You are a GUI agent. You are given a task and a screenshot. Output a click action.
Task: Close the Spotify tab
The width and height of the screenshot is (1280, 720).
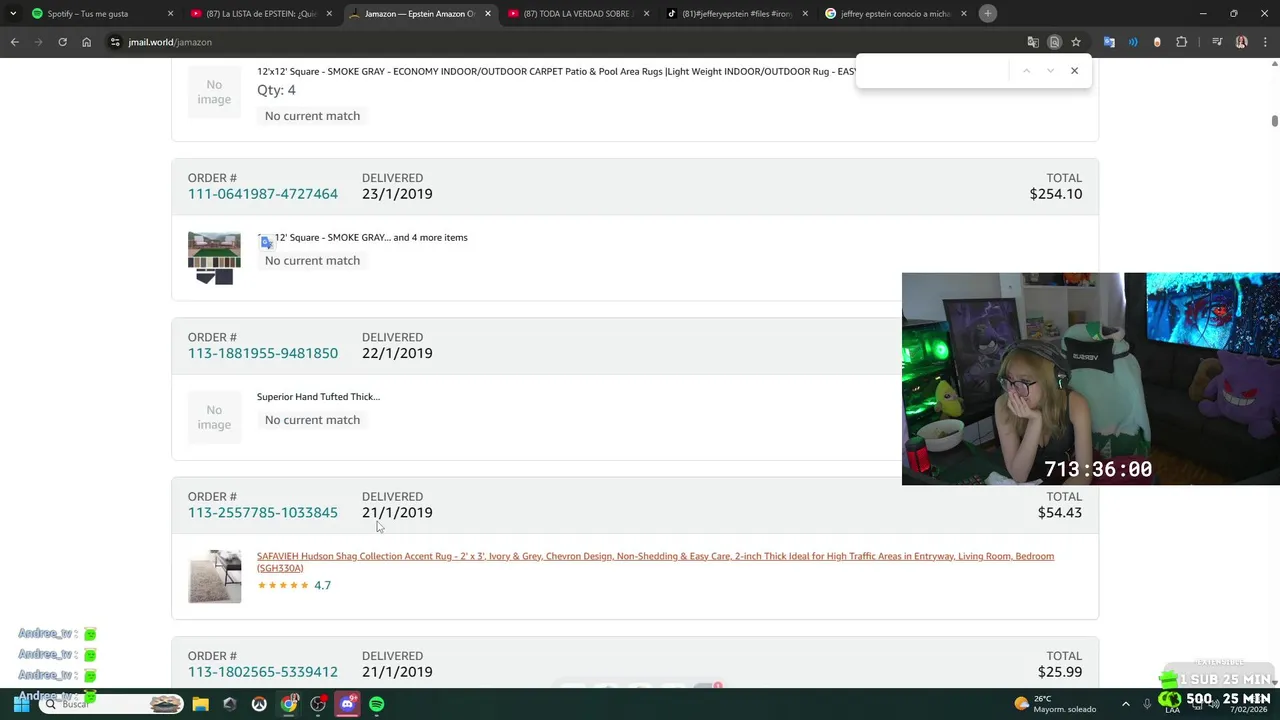coord(170,14)
